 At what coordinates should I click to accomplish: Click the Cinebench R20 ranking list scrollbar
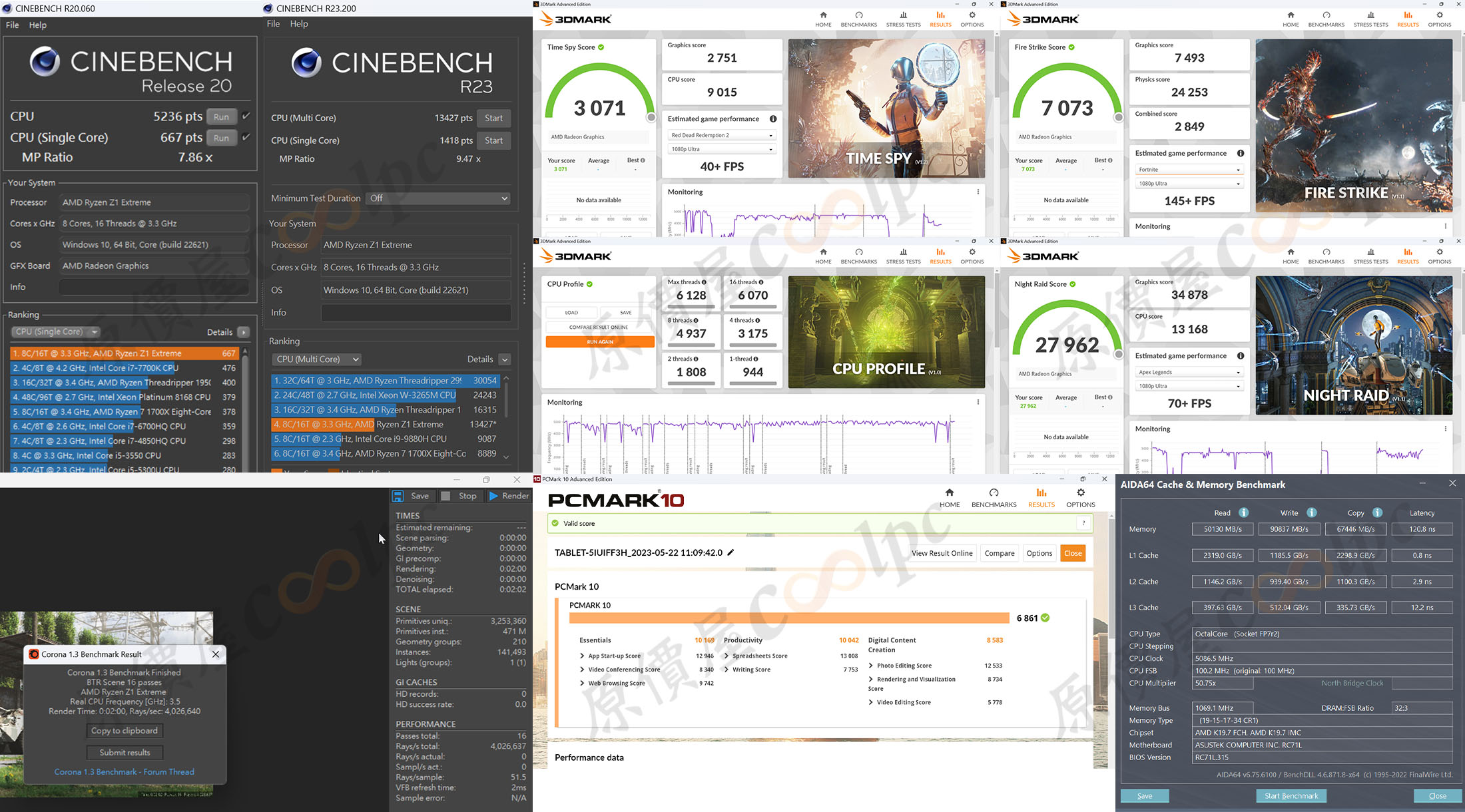[246, 409]
